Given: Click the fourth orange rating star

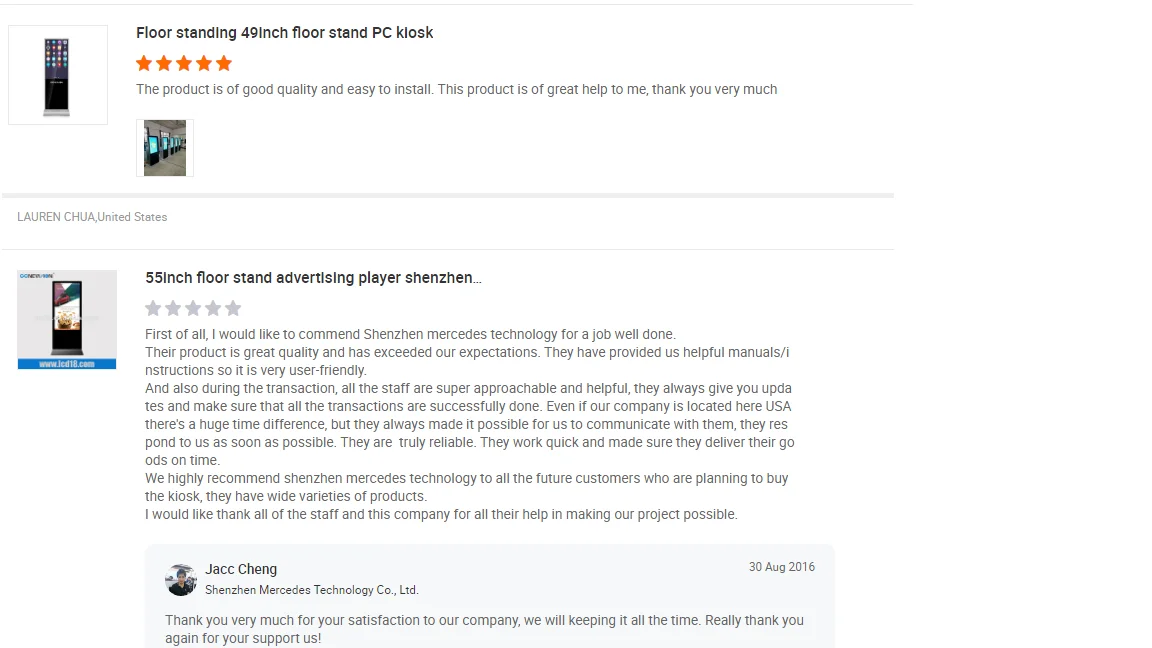Looking at the screenshot, I should point(204,64).
